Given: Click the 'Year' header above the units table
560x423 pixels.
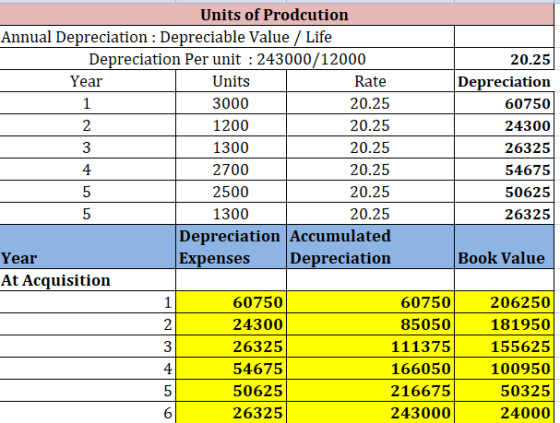Looking at the screenshot, I should [x=88, y=81].
